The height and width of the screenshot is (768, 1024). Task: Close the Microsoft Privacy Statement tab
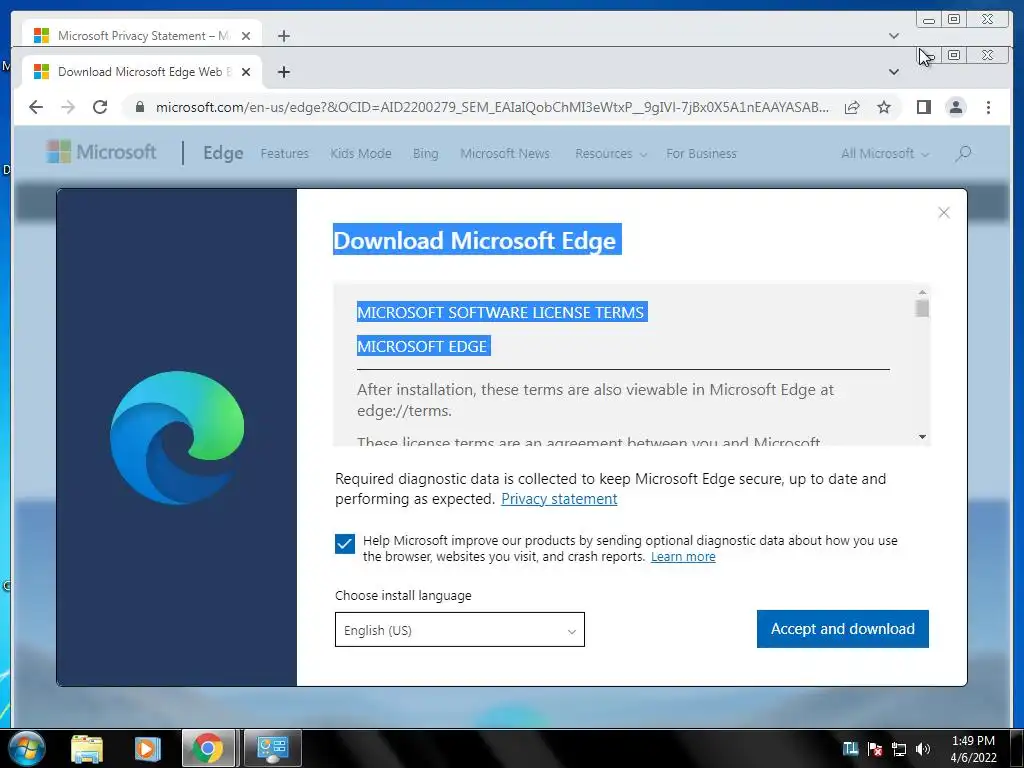(x=246, y=36)
